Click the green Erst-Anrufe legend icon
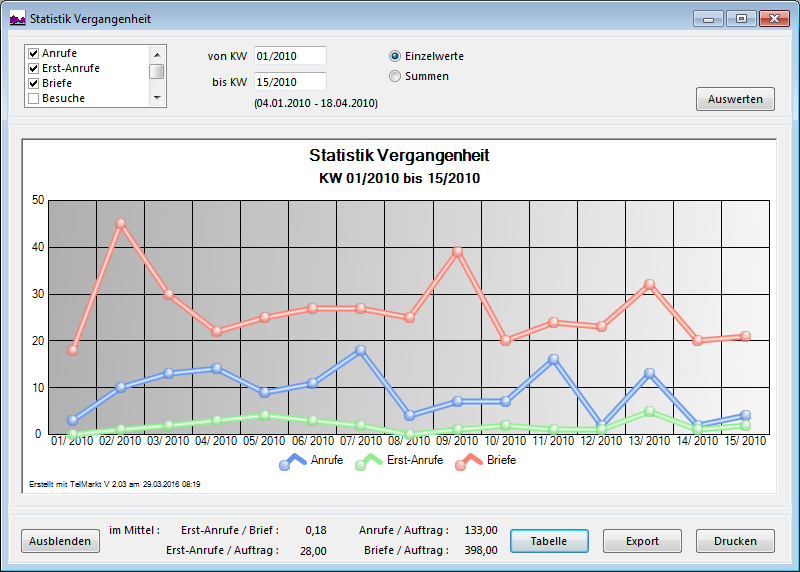800x572 pixels. pyautogui.click(x=372, y=461)
